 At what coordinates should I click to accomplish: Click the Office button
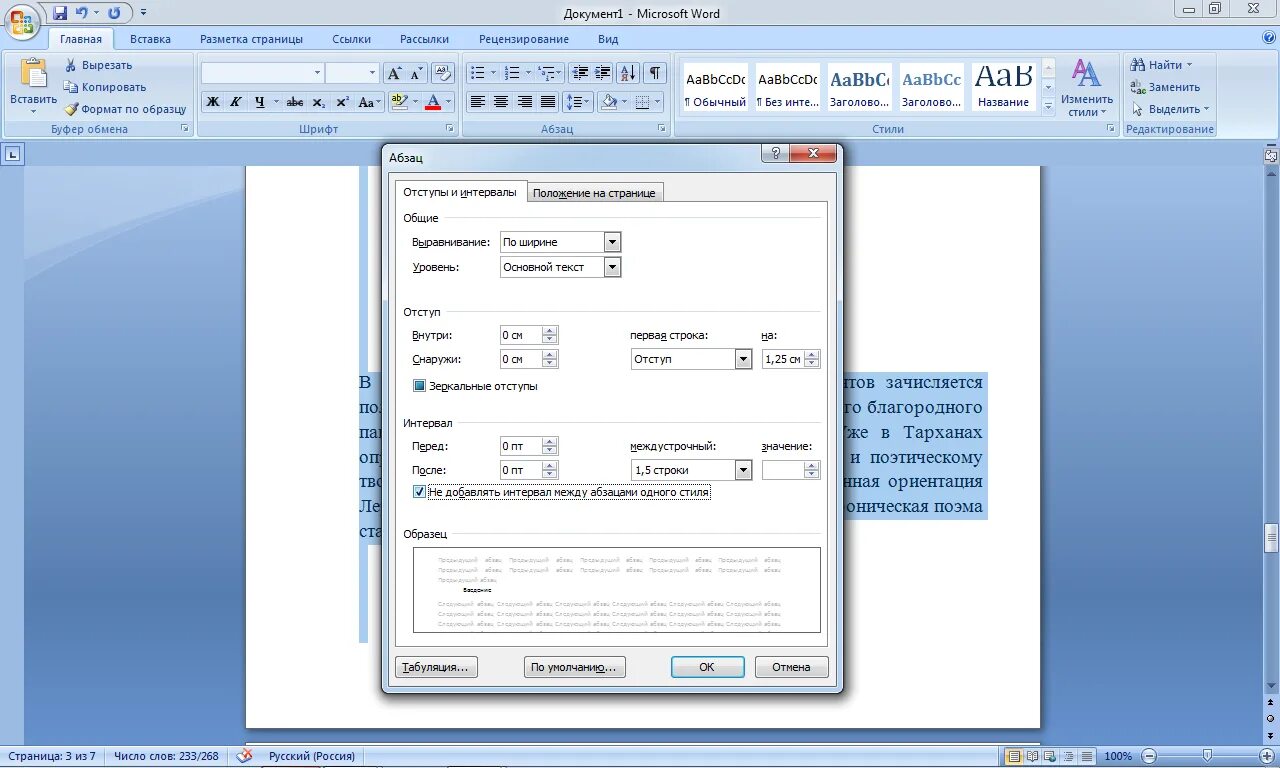click(x=21, y=21)
